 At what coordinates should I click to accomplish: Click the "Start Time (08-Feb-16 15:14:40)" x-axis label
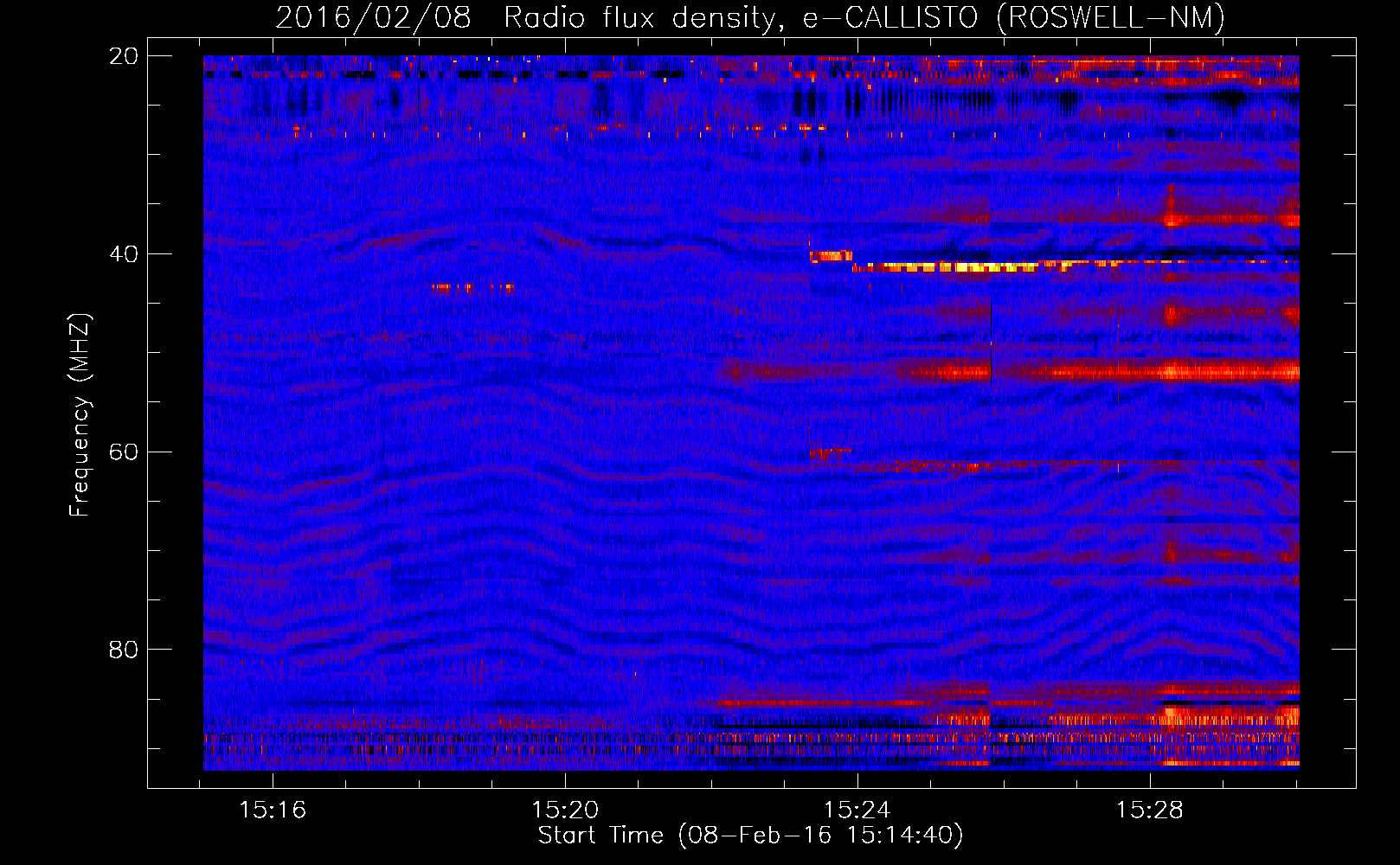[x=750, y=836]
